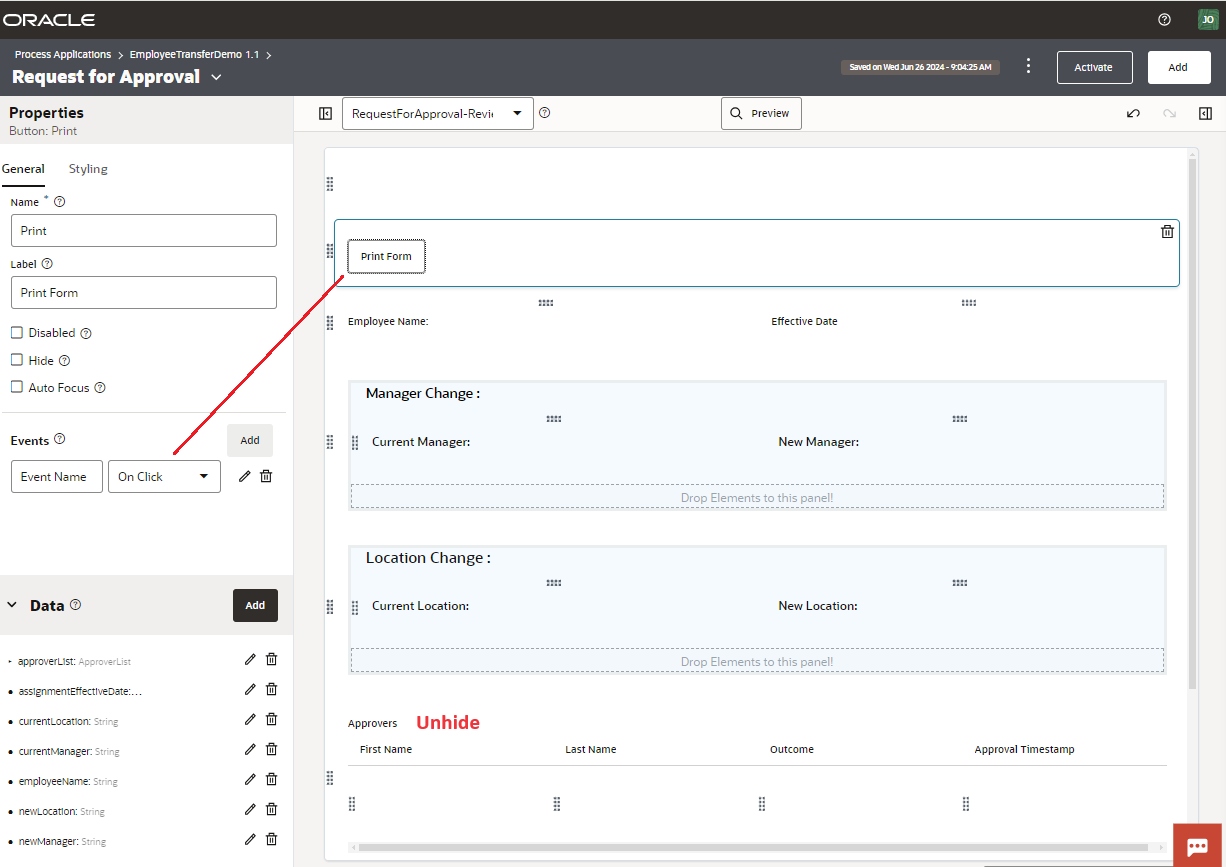Screen dimensions: 1226x867
Task: Click the Label input field
Action: 143,293
